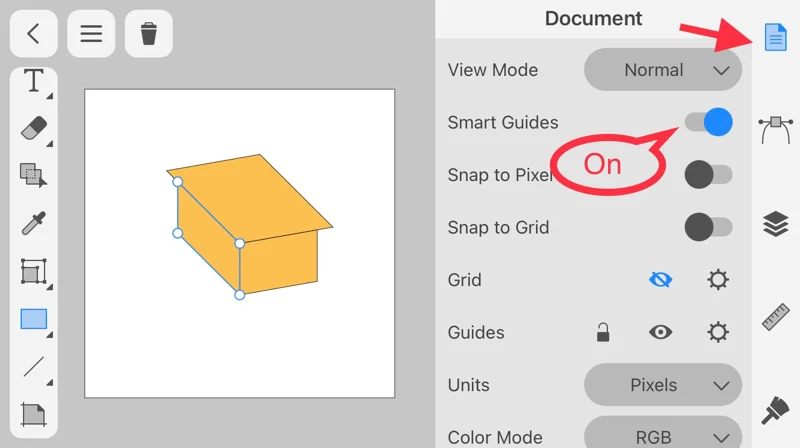The width and height of the screenshot is (800, 448).
Task: Open the hamburger menu
Action: (x=91, y=34)
